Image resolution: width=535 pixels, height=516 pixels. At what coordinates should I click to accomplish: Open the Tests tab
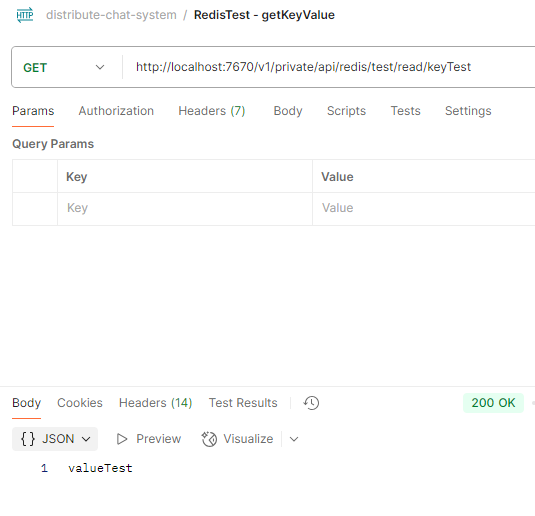(405, 111)
